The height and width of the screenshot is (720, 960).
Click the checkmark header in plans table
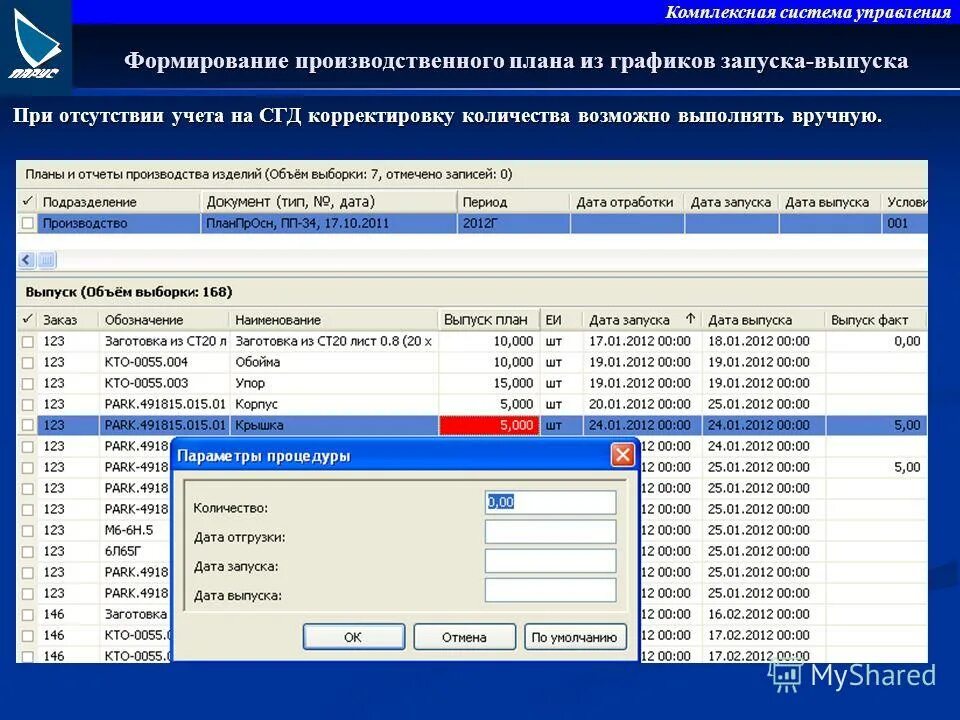(x=26, y=200)
